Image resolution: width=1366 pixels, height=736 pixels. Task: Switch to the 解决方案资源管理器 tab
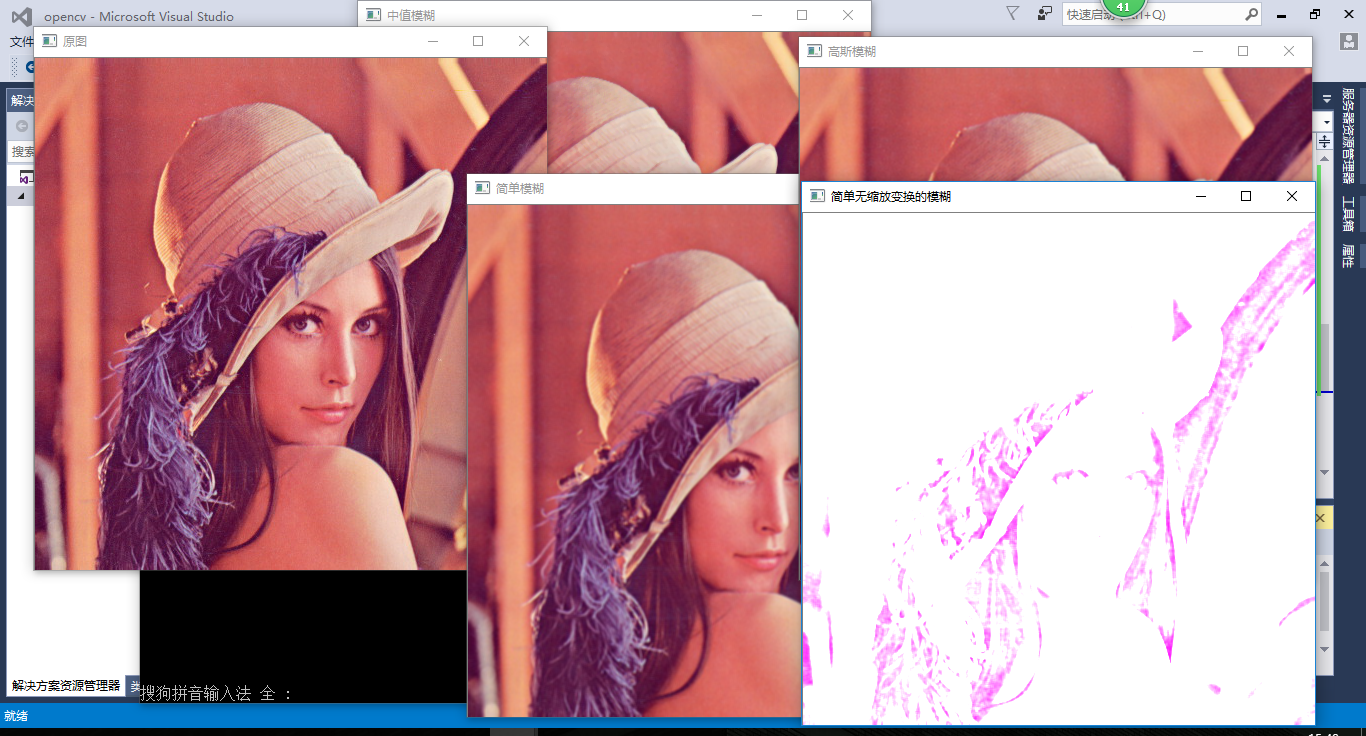[x=66, y=686]
